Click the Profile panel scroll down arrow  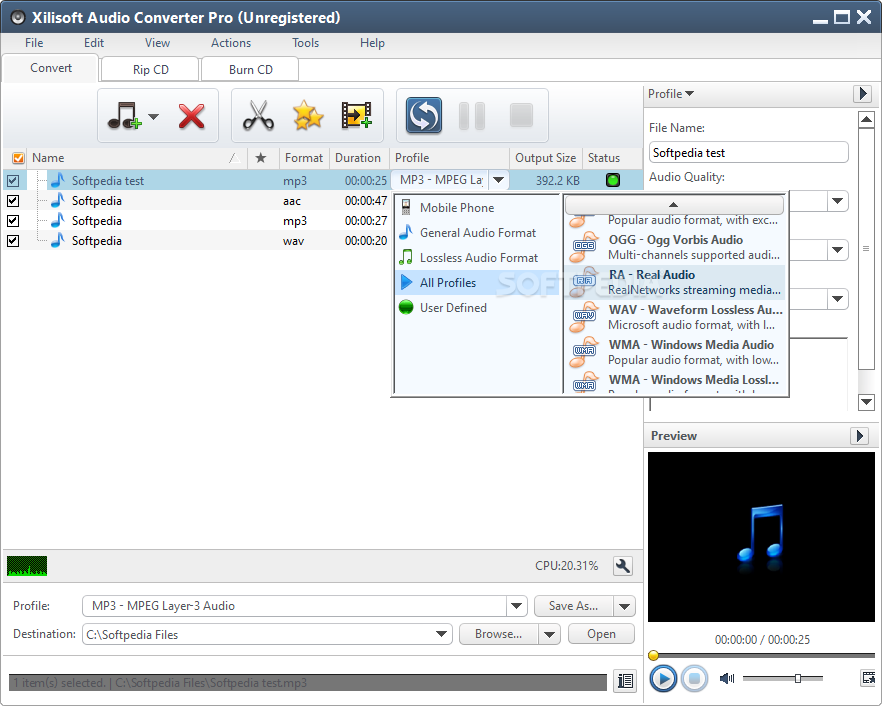point(866,402)
